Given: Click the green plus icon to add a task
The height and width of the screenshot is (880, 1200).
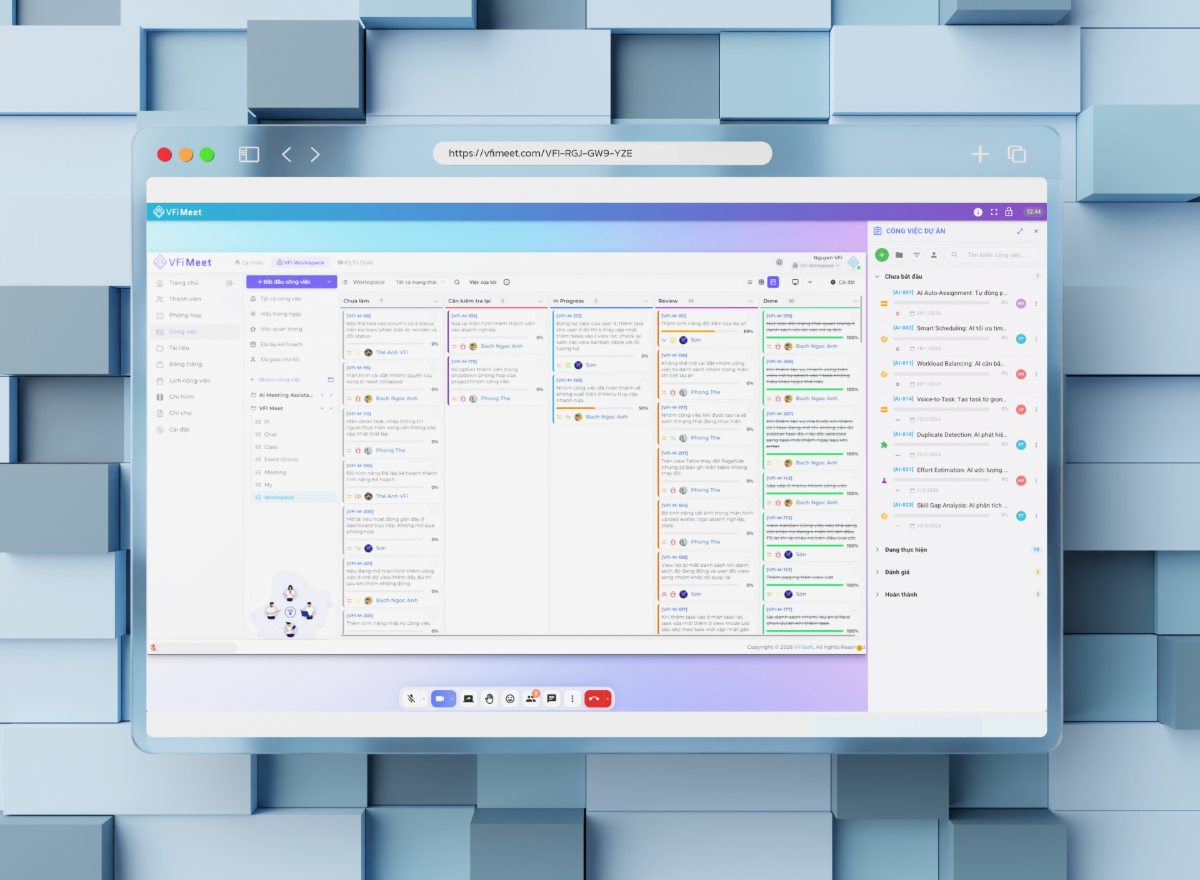Looking at the screenshot, I should 882,255.
